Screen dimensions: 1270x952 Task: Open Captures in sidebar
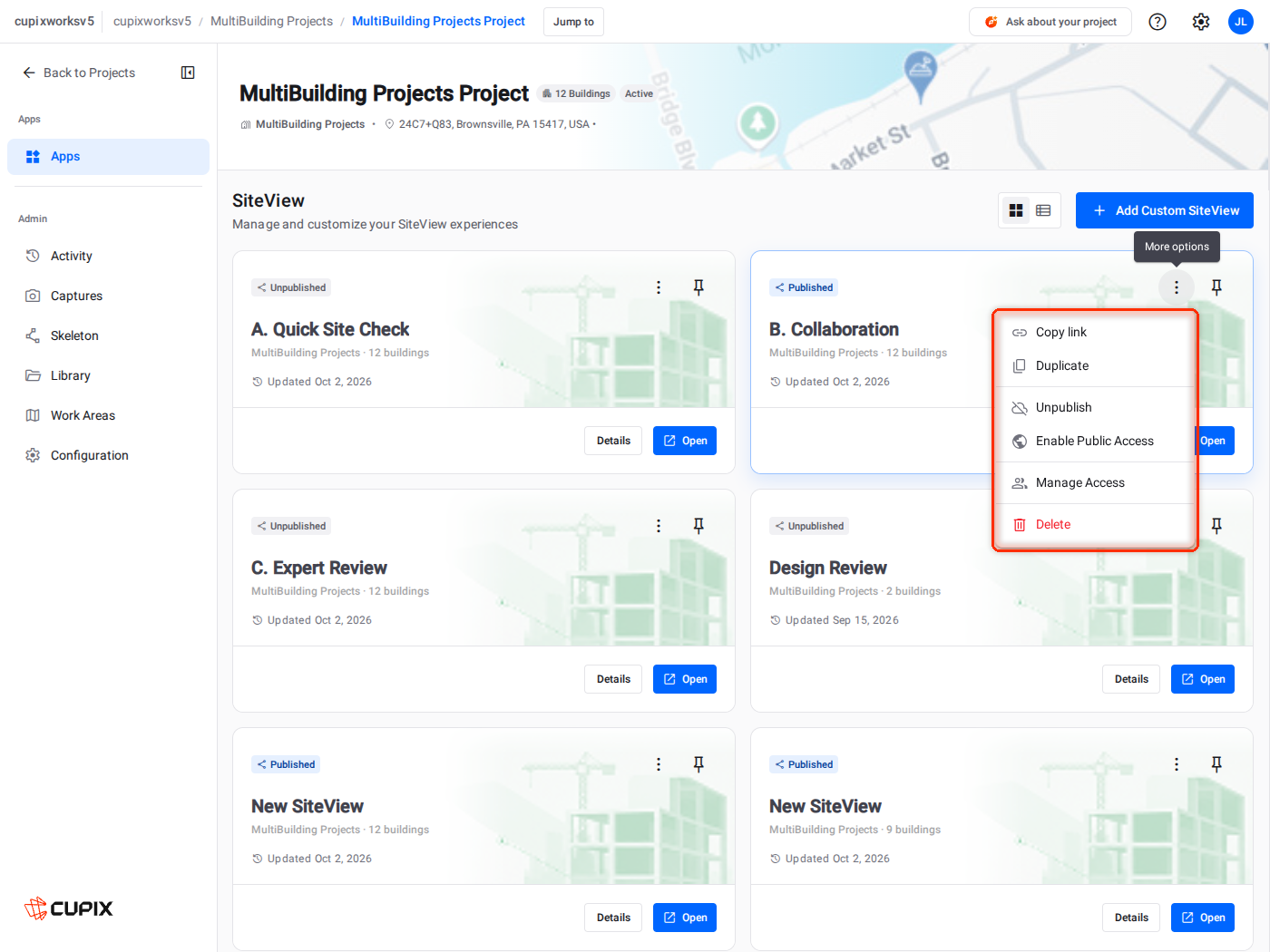coord(108,296)
